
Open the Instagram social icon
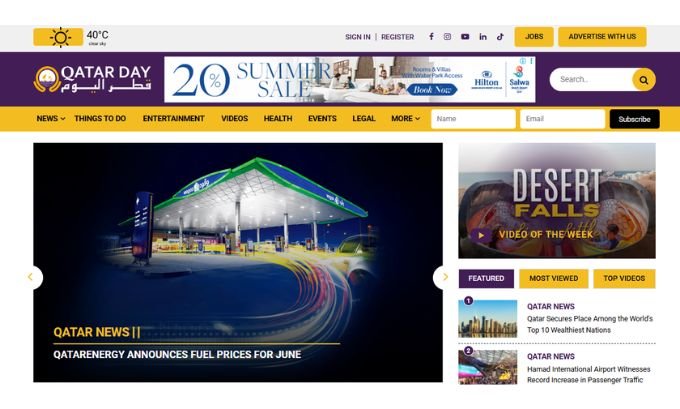(448, 36)
